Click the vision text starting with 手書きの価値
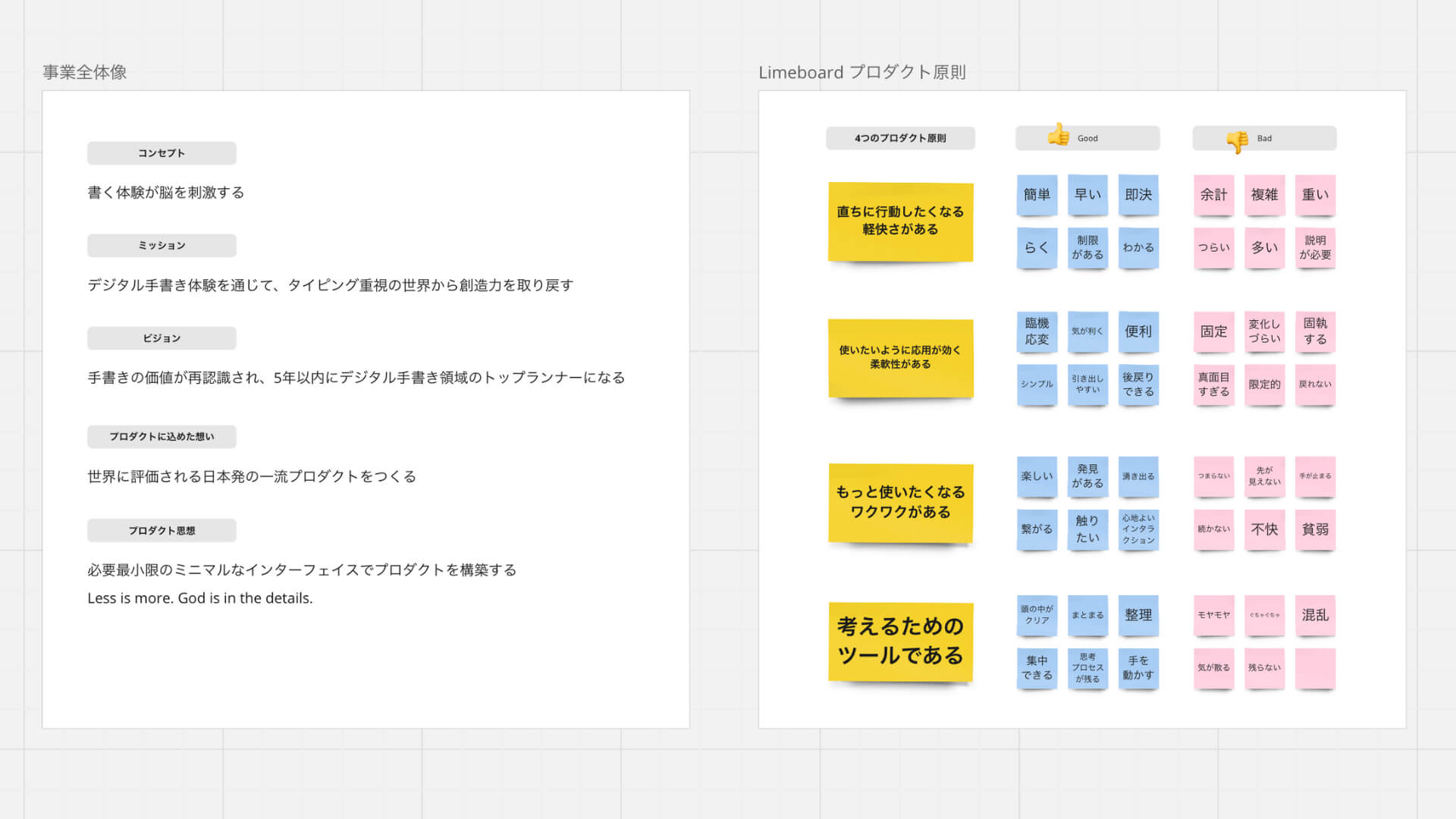Viewport: 1456px width, 819px height. click(356, 378)
